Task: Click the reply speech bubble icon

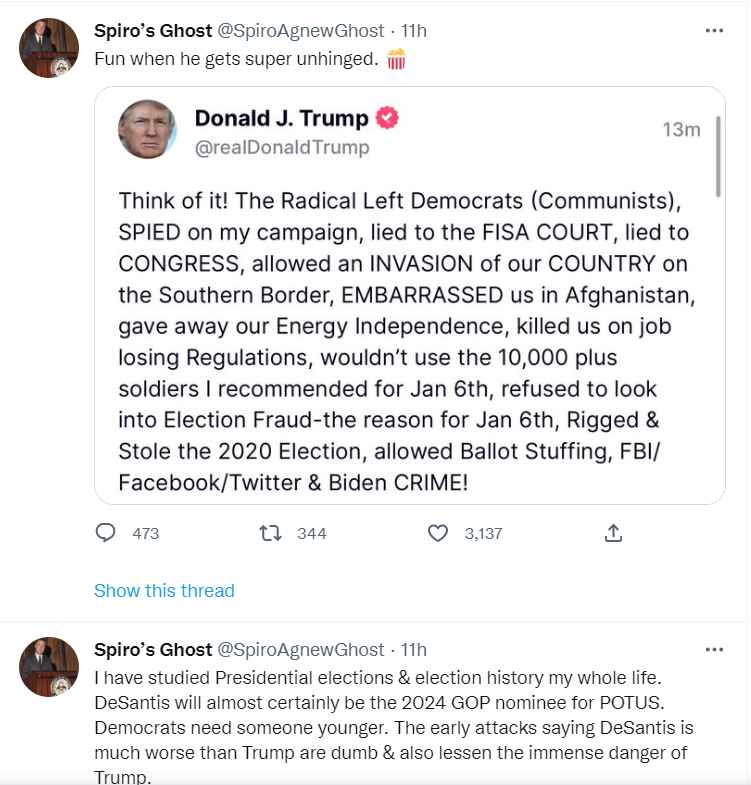Action: point(106,533)
